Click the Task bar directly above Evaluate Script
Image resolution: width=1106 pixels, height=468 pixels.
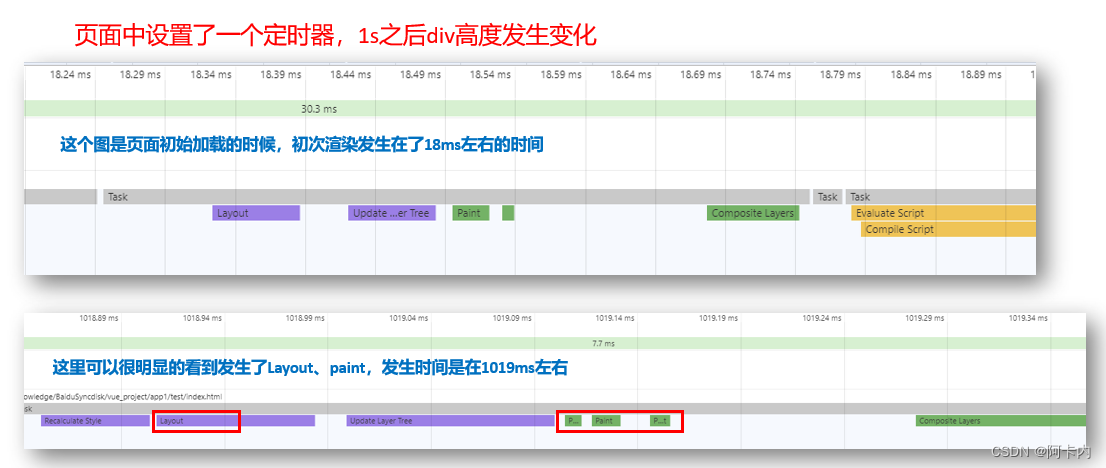941,197
